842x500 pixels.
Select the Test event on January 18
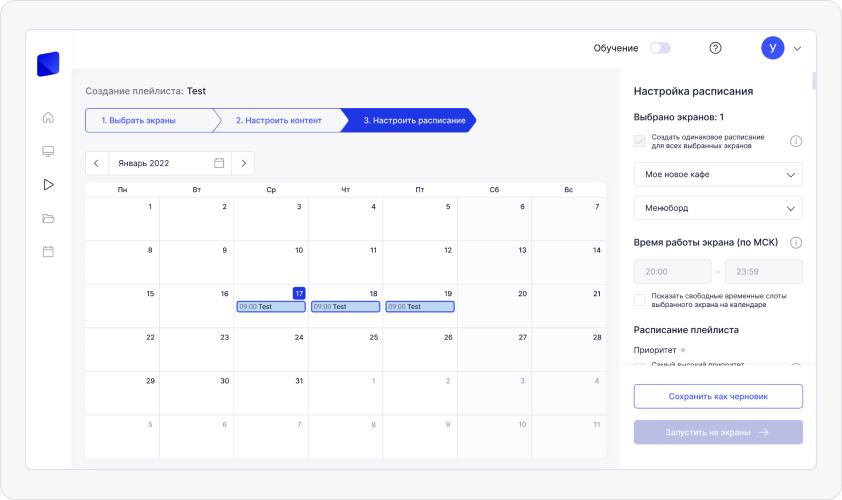[x=345, y=306]
